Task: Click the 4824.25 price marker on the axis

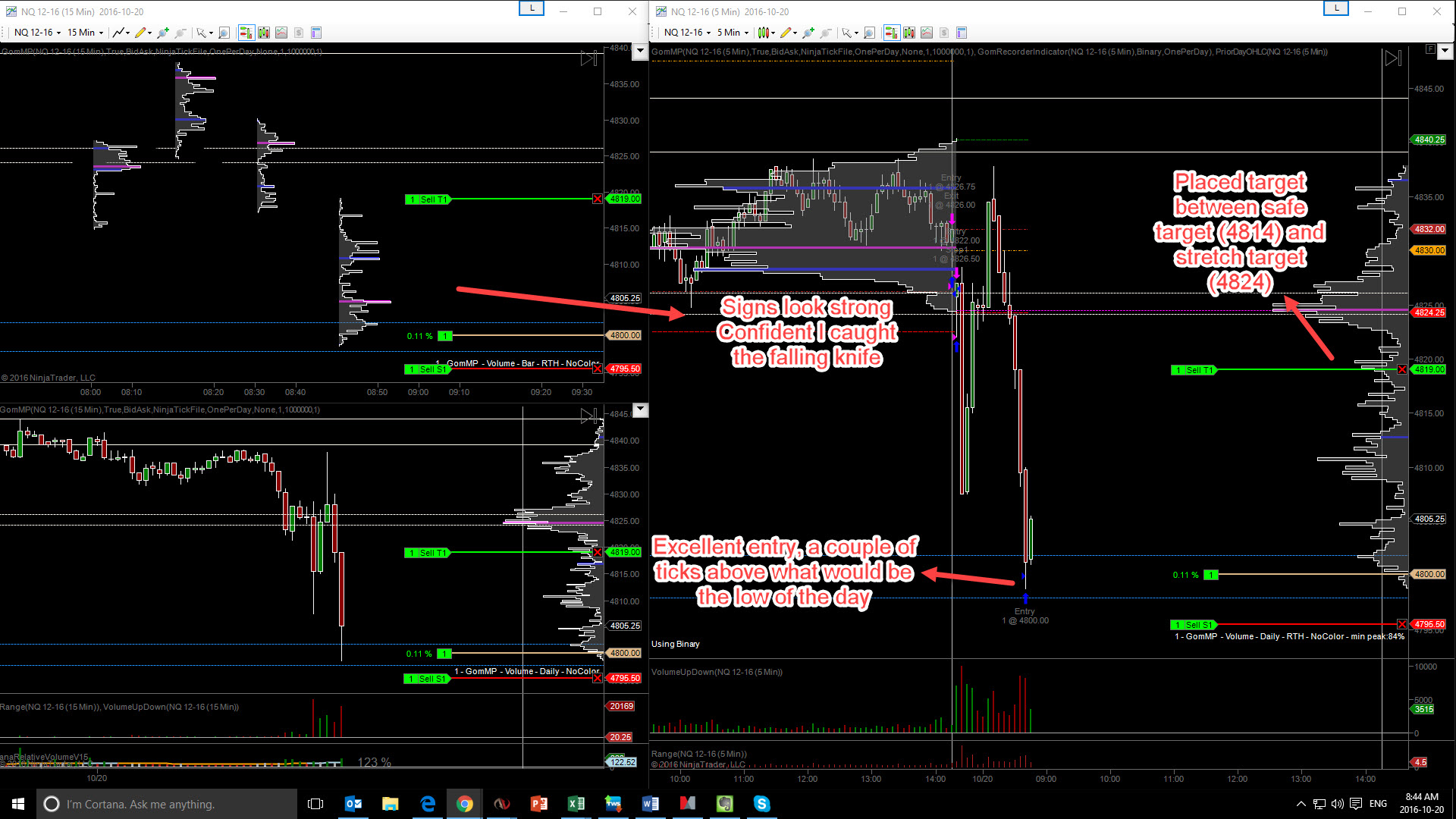Action: pos(1429,312)
